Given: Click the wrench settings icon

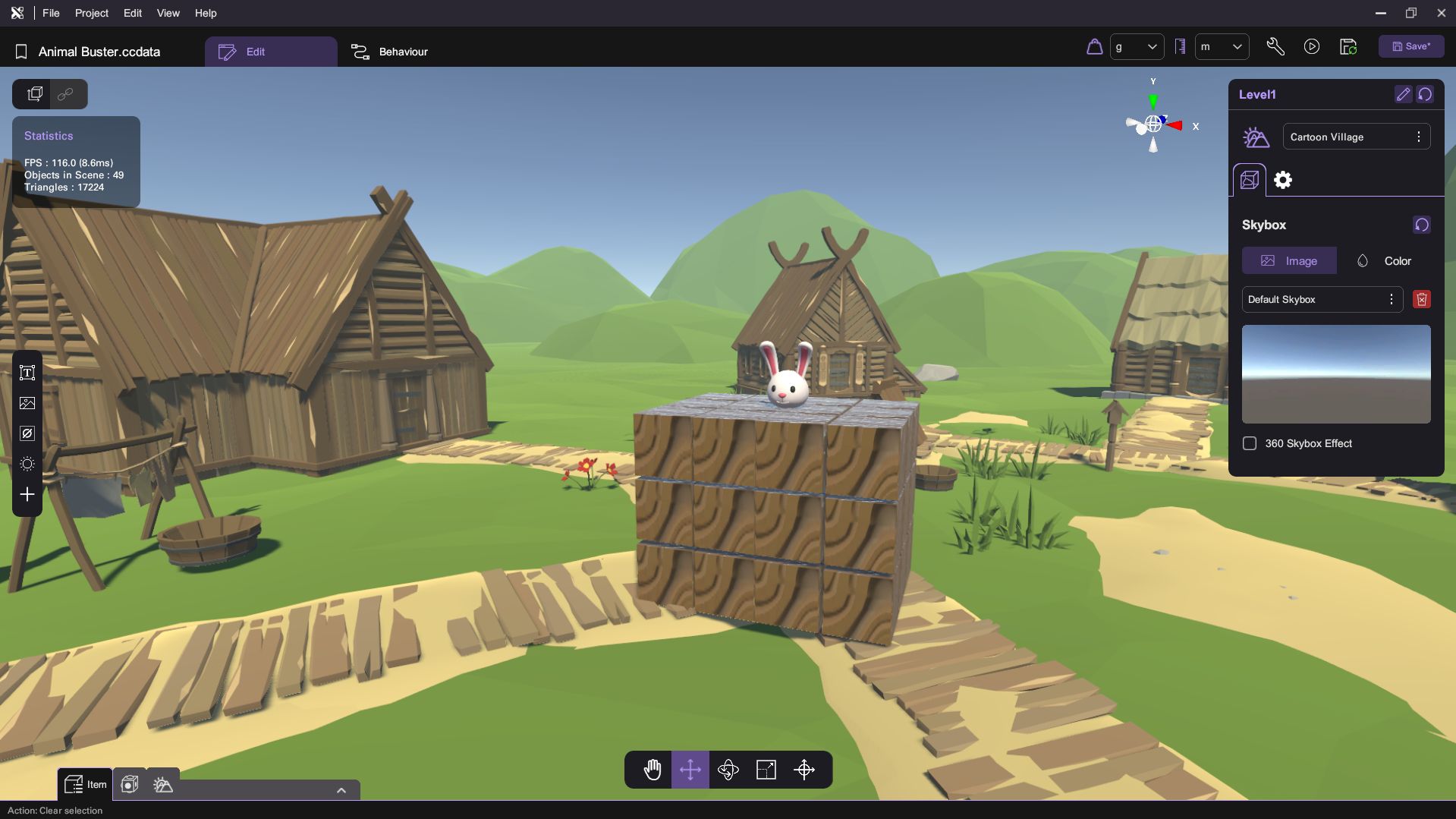Looking at the screenshot, I should 1275,47.
